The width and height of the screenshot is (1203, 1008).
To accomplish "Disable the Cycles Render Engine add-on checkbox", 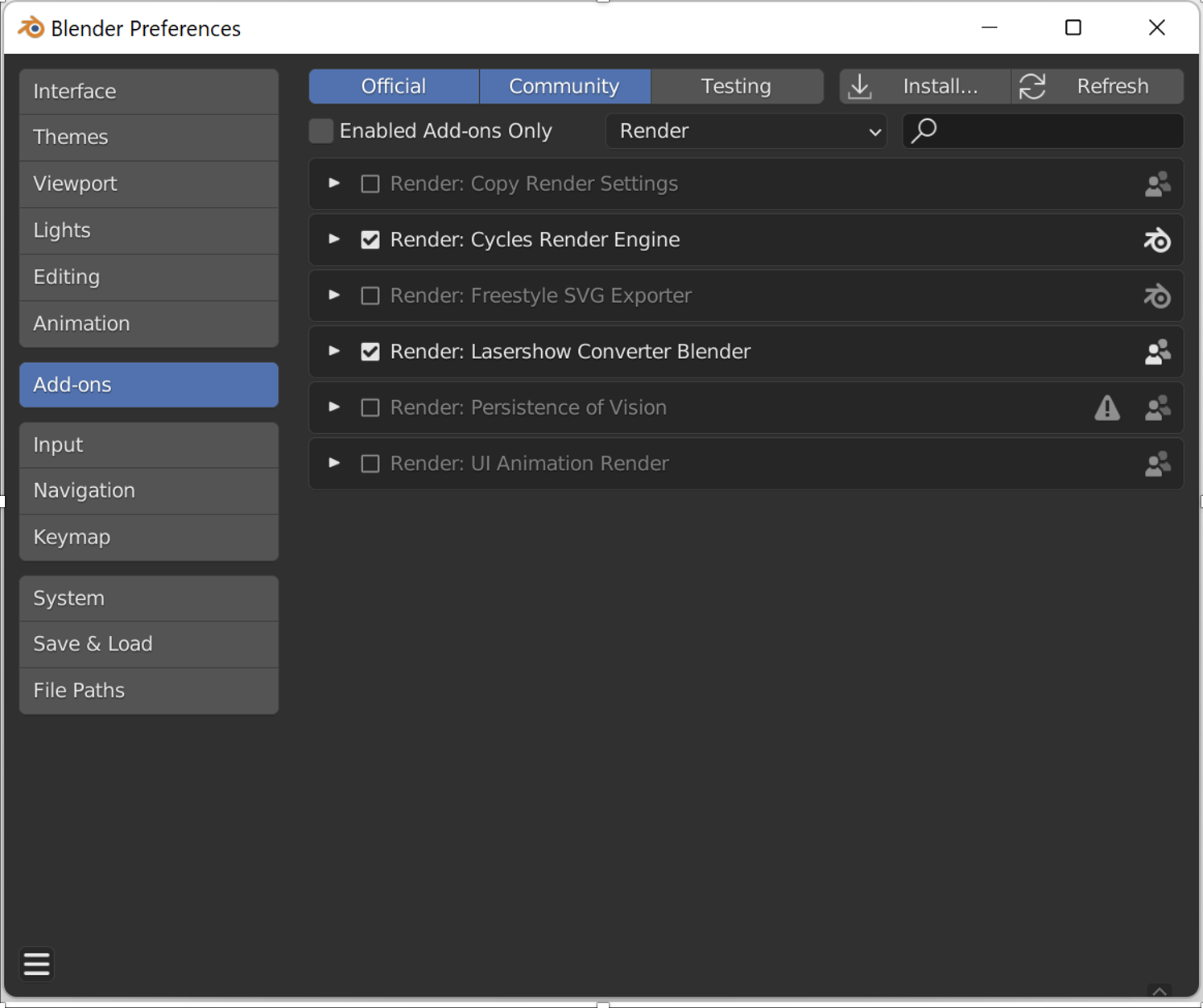I will click(x=370, y=240).
